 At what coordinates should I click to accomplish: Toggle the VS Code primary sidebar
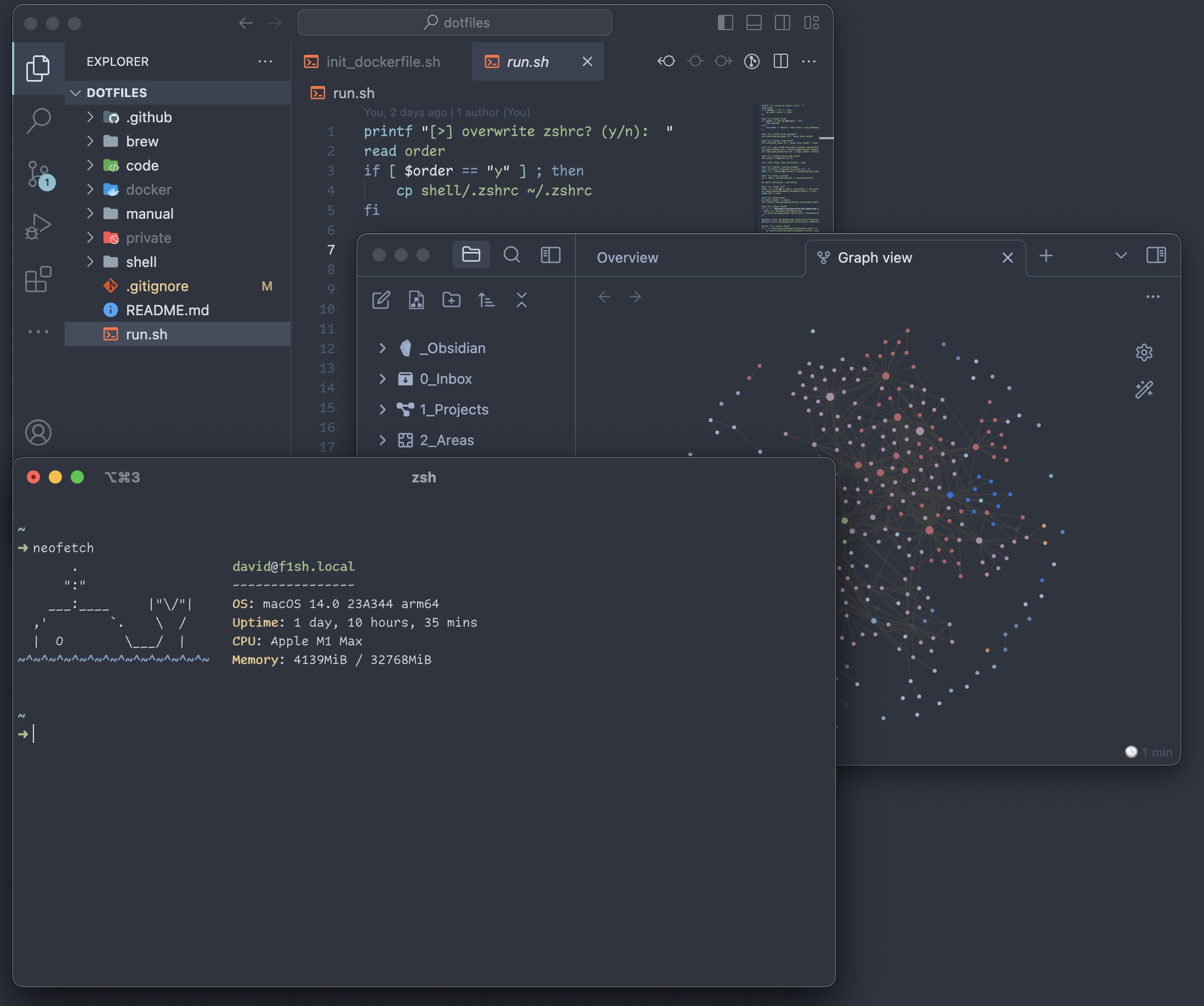[x=725, y=23]
